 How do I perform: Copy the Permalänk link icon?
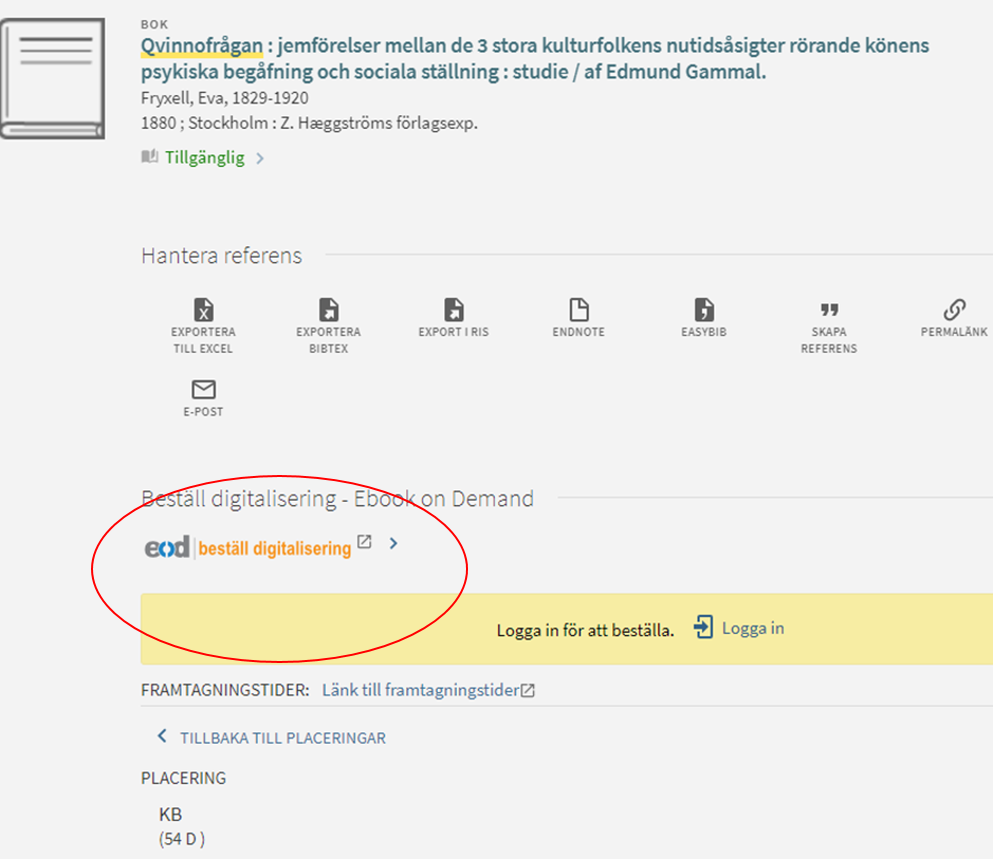coord(954,310)
